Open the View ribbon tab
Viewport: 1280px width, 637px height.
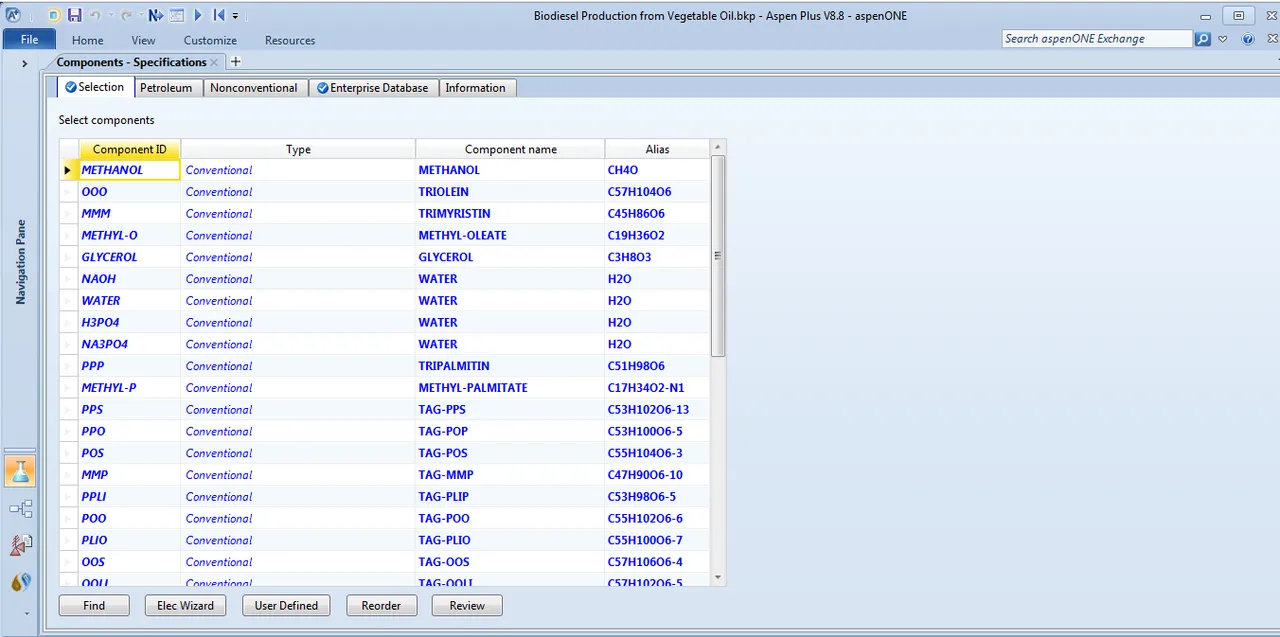143,40
